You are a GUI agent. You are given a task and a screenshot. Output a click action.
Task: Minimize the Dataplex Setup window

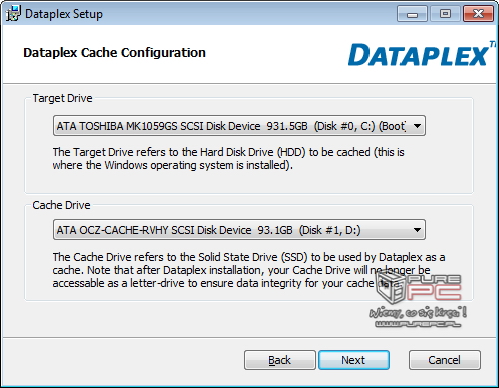tap(412, 14)
